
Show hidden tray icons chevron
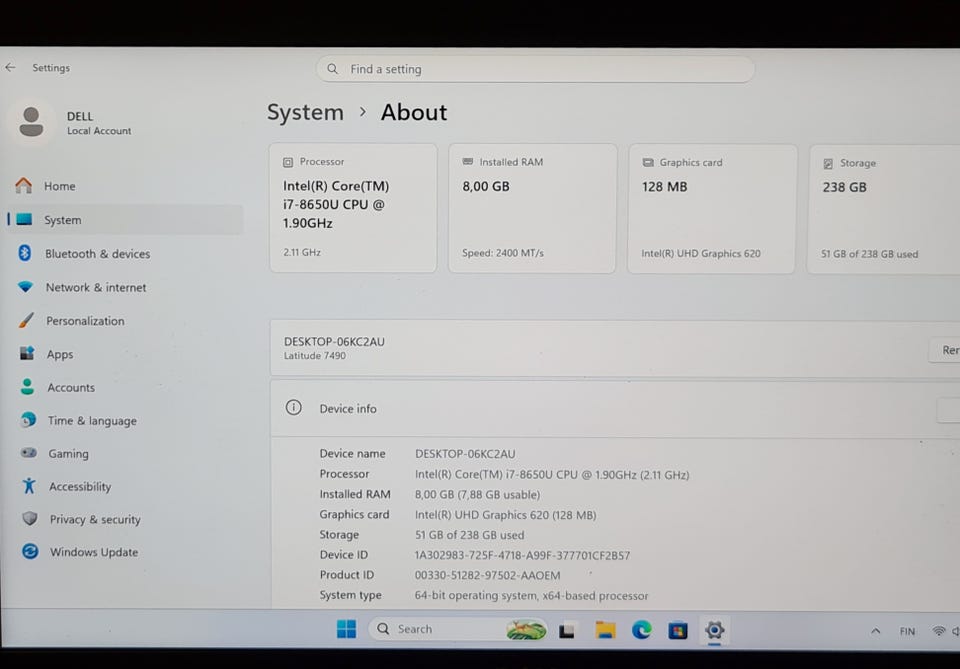tap(876, 631)
